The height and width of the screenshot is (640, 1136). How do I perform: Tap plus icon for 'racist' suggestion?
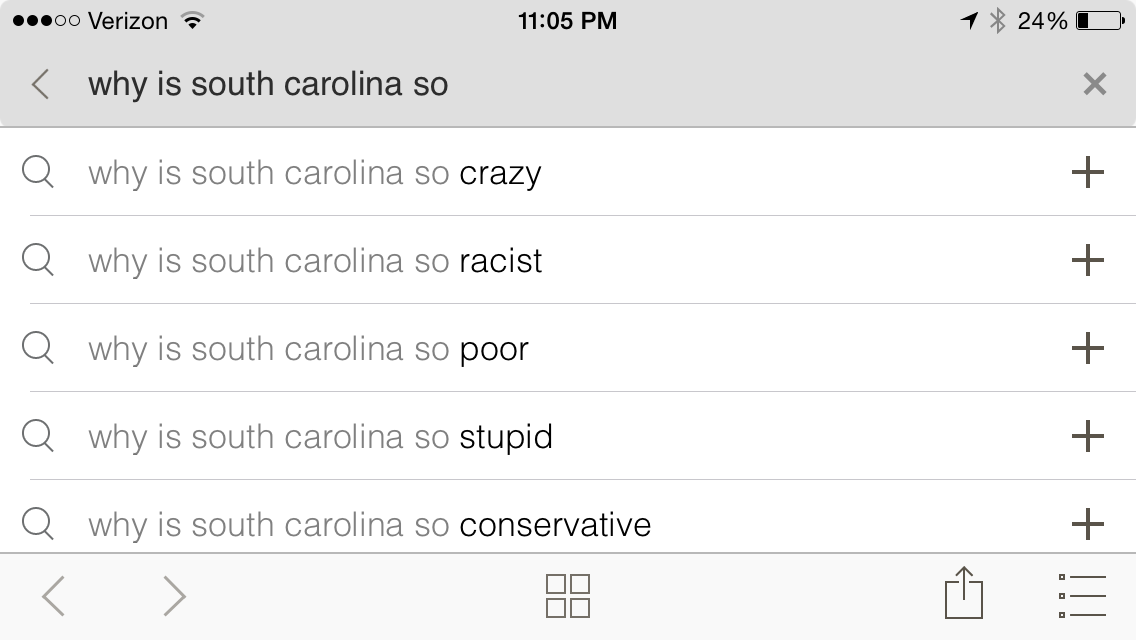(1088, 261)
